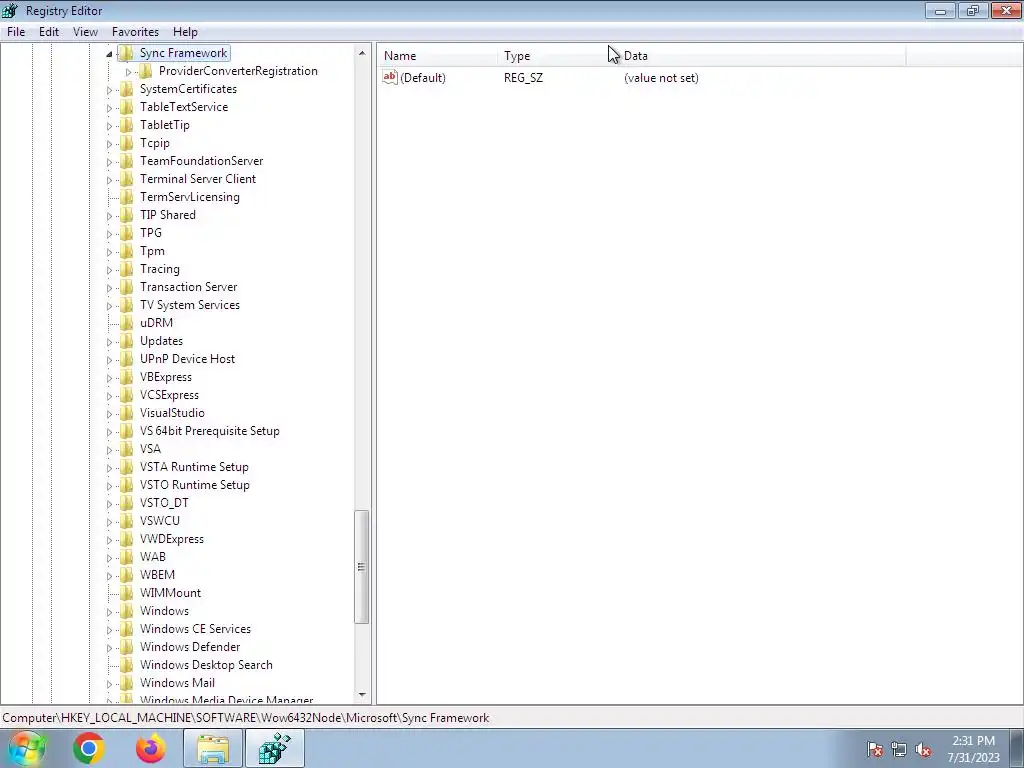Viewport: 1024px width, 768px height.
Task: Open Firefox from the taskbar
Action: pos(151,748)
